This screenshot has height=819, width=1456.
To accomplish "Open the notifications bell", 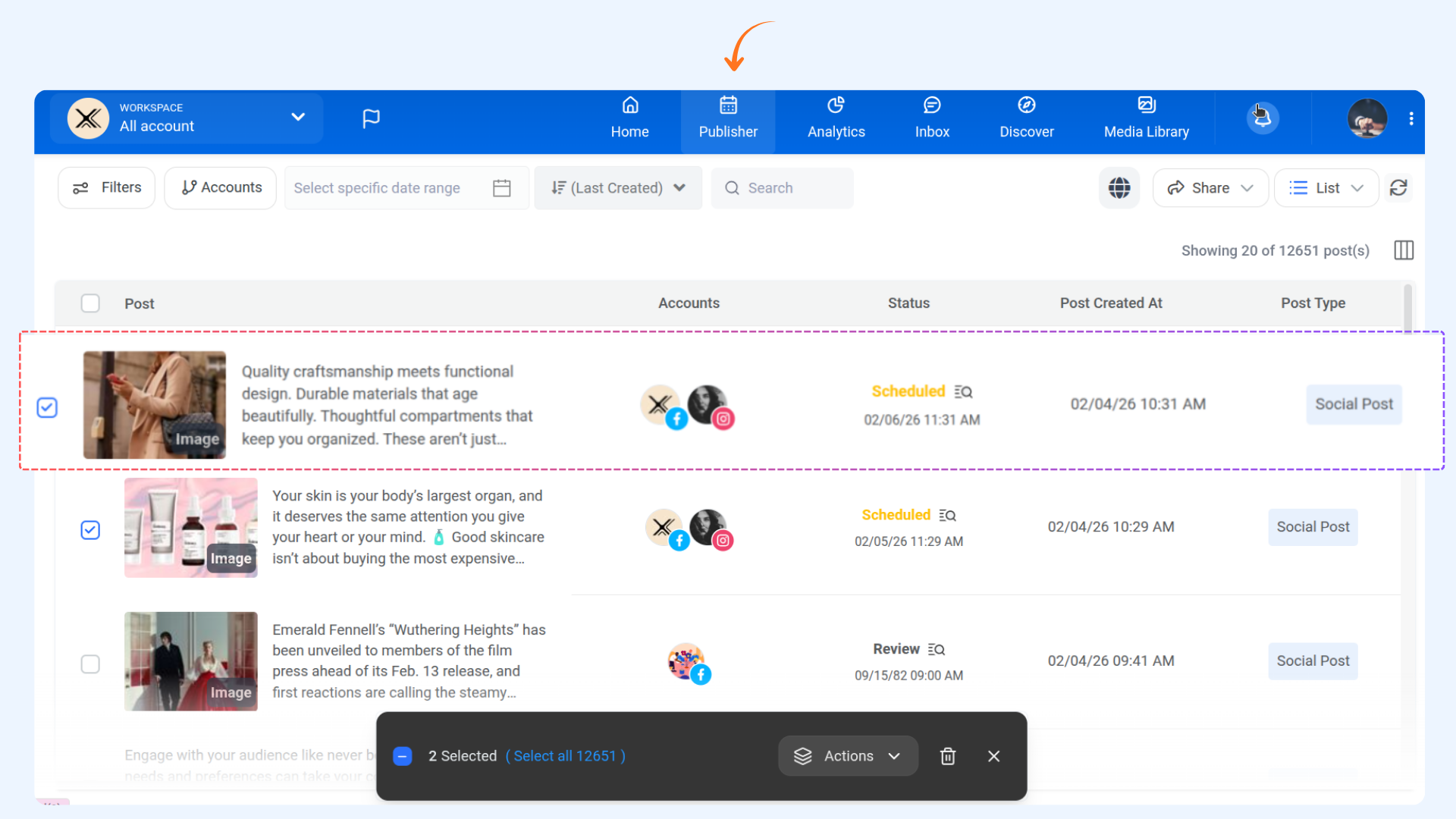I will coord(1263,118).
